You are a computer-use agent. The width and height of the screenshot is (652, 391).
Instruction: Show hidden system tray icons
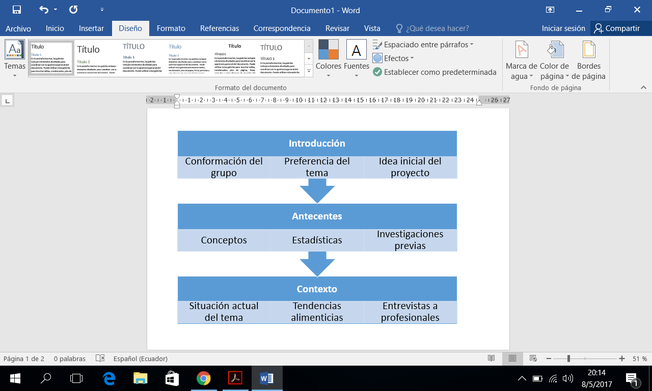point(521,379)
